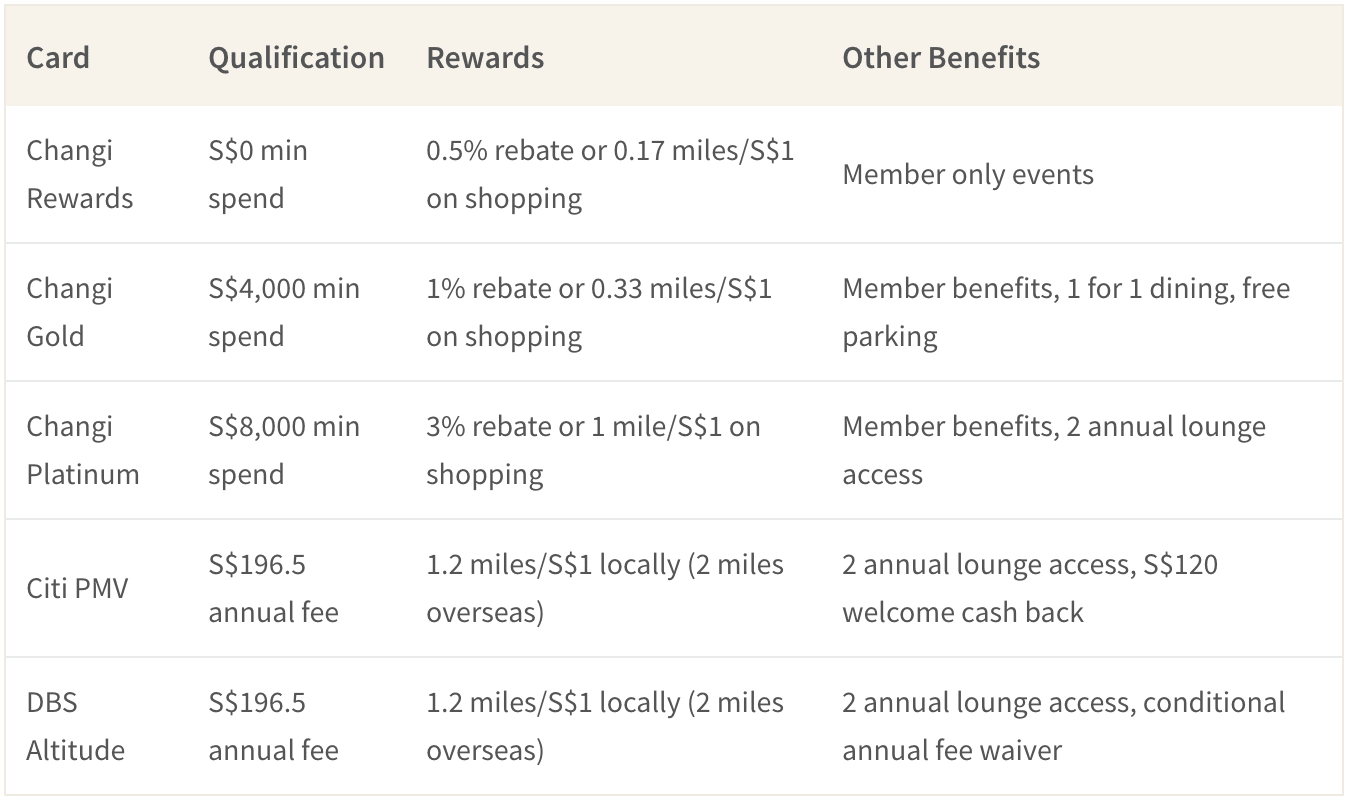The width and height of the screenshot is (1346, 800).
Task: Click the Rewards column header
Action: pos(485,57)
